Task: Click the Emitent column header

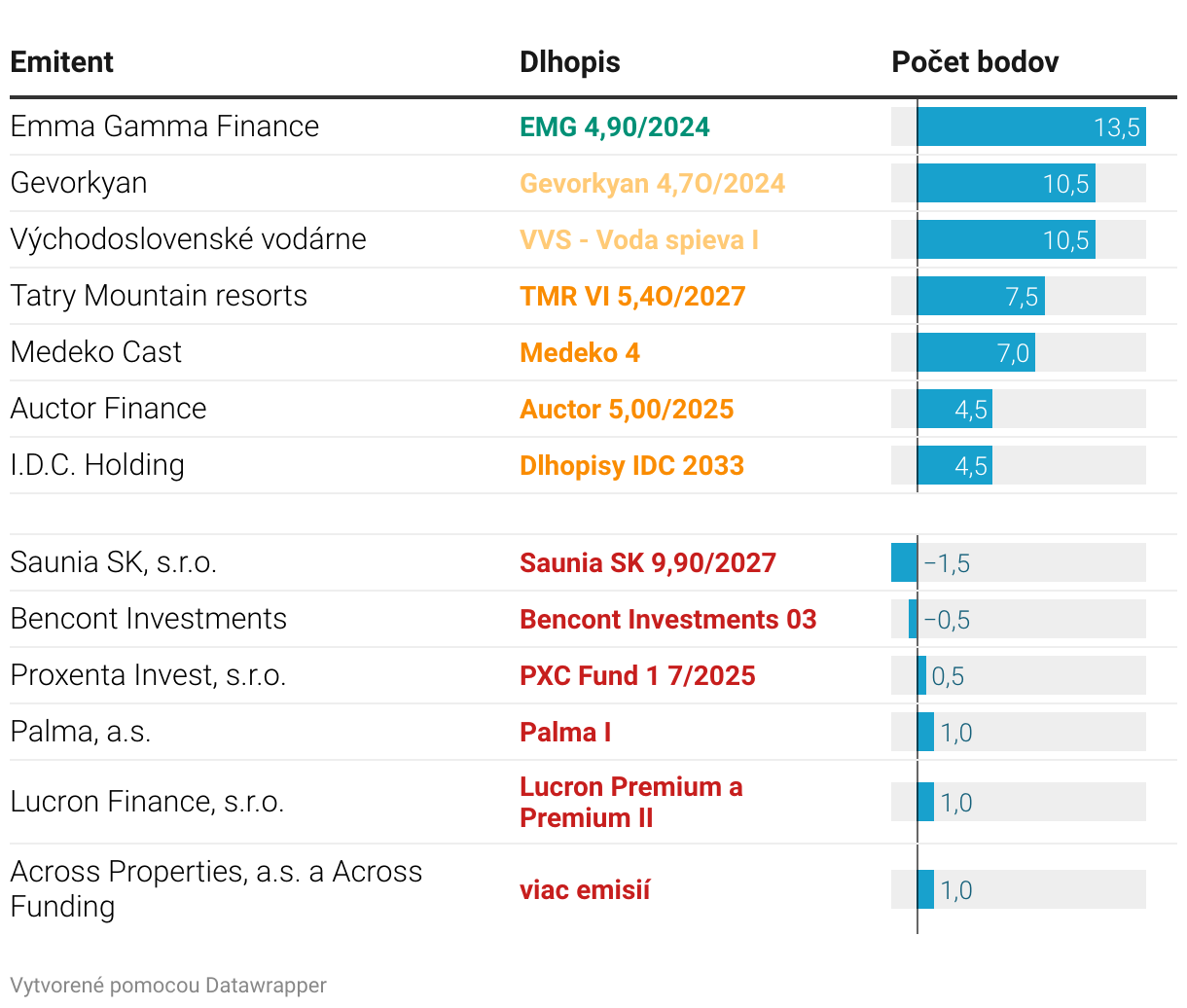Action: tap(62, 62)
